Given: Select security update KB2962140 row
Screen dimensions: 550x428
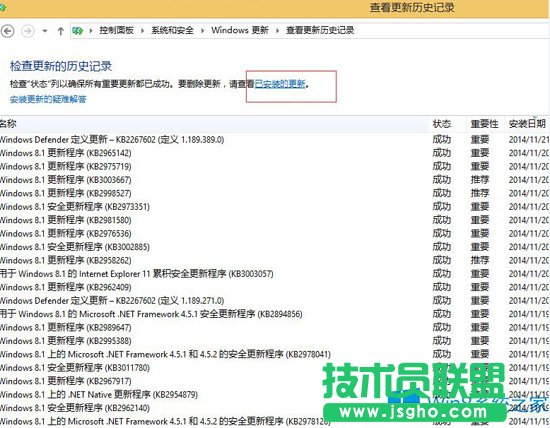Looking at the screenshot, I should 275,408.
